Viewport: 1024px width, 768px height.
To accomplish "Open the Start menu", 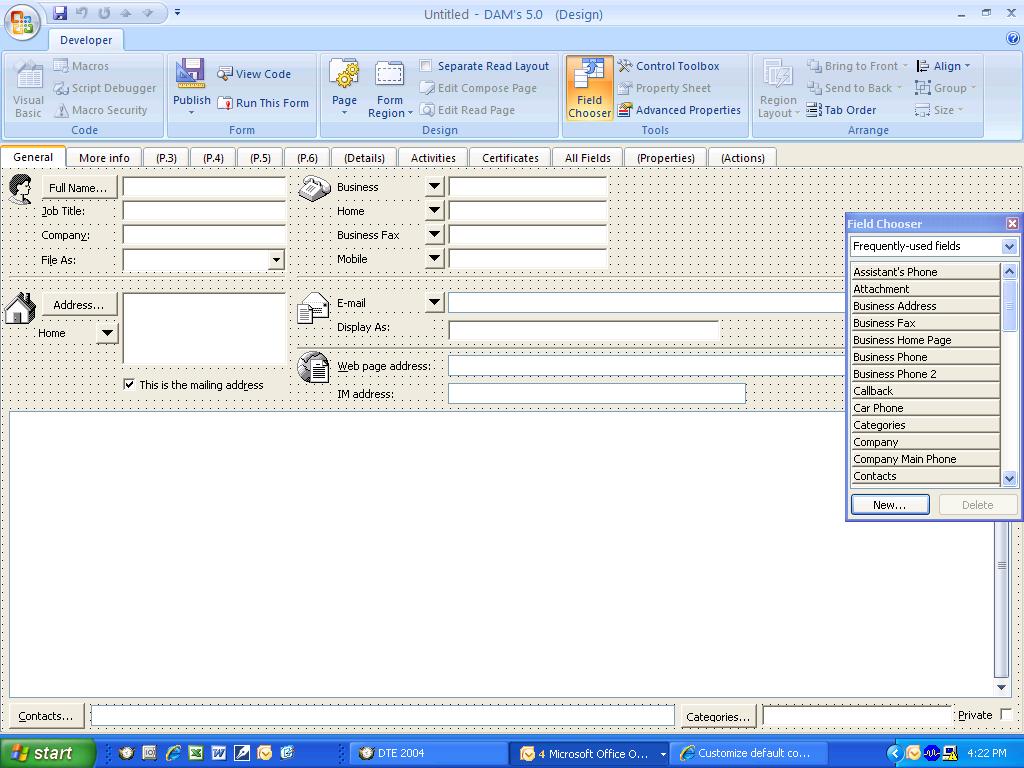I will [x=47, y=753].
